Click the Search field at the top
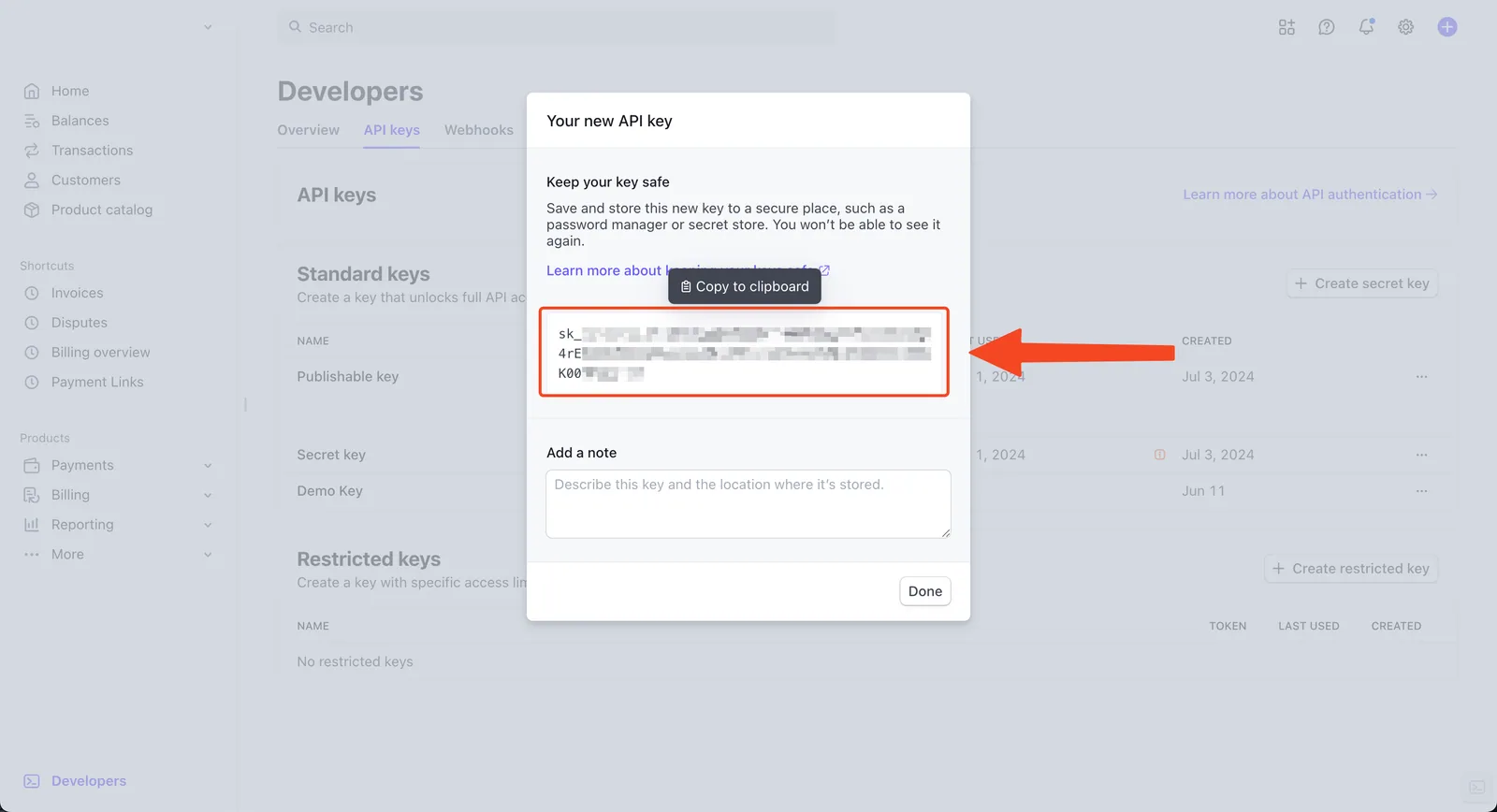The width and height of the screenshot is (1497, 812). pos(557,27)
